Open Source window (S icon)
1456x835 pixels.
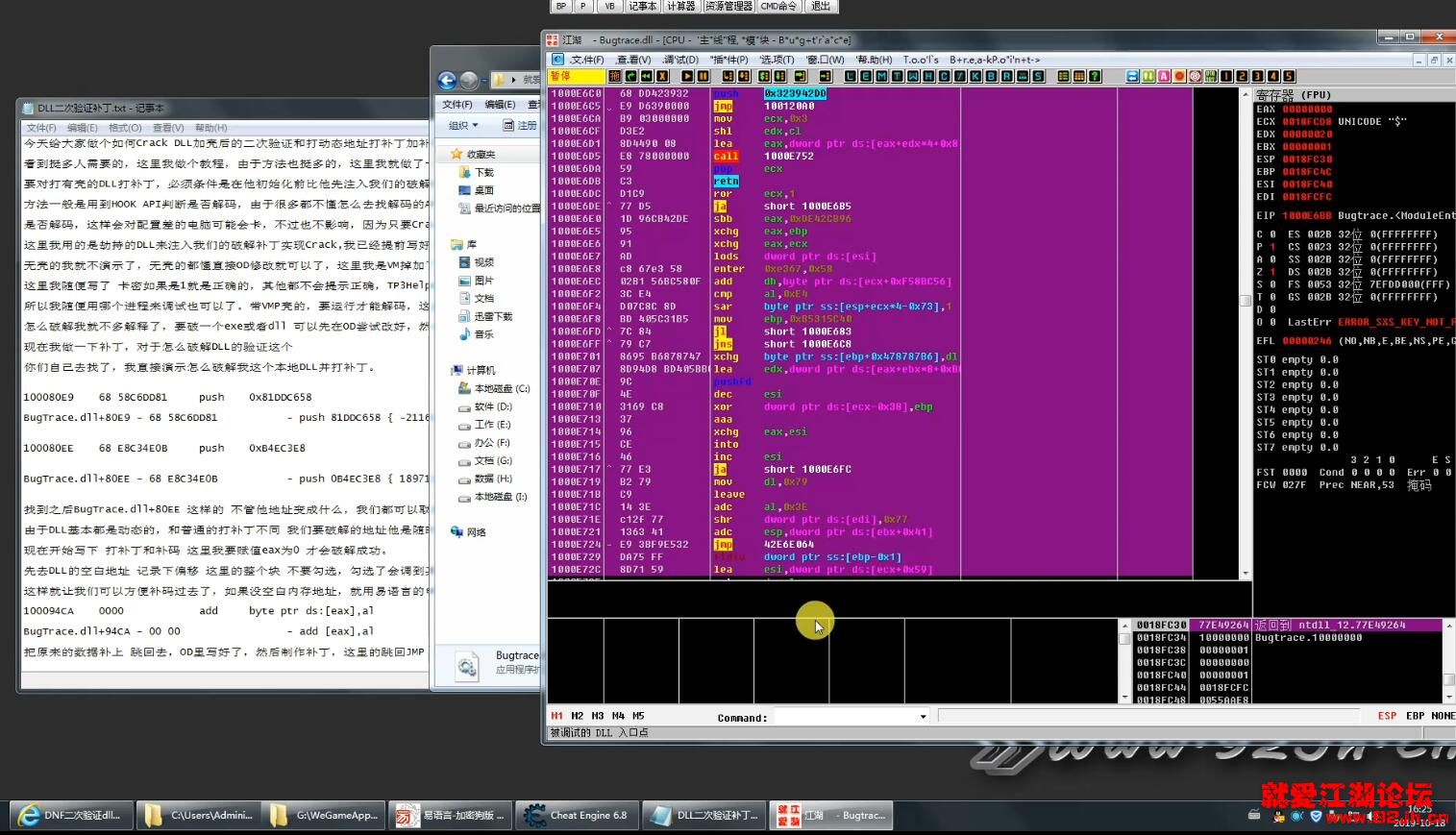tap(1038, 76)
